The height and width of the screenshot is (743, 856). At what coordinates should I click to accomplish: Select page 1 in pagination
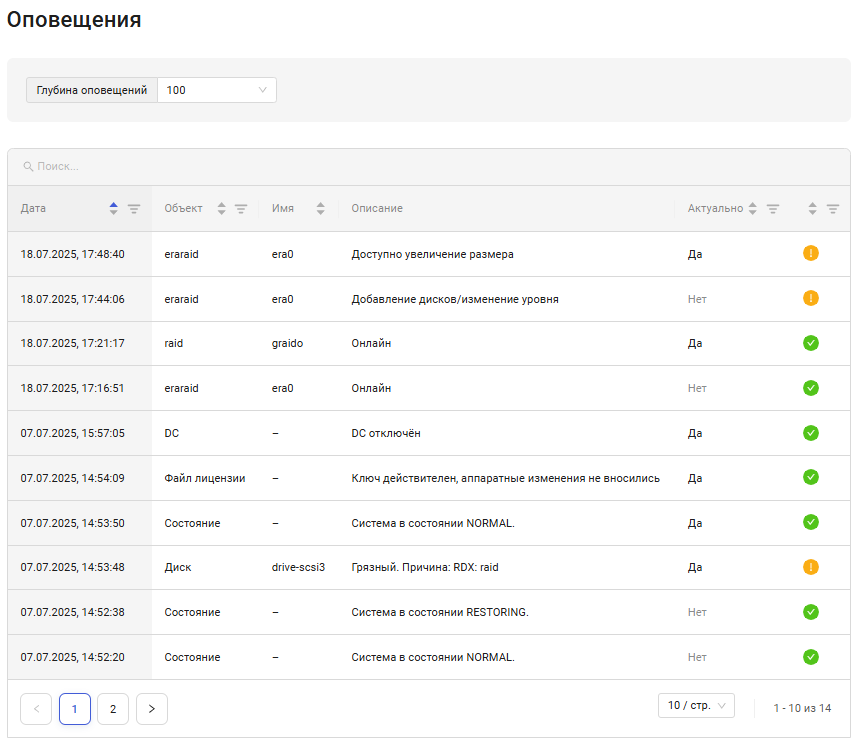[x=75, y=709]
